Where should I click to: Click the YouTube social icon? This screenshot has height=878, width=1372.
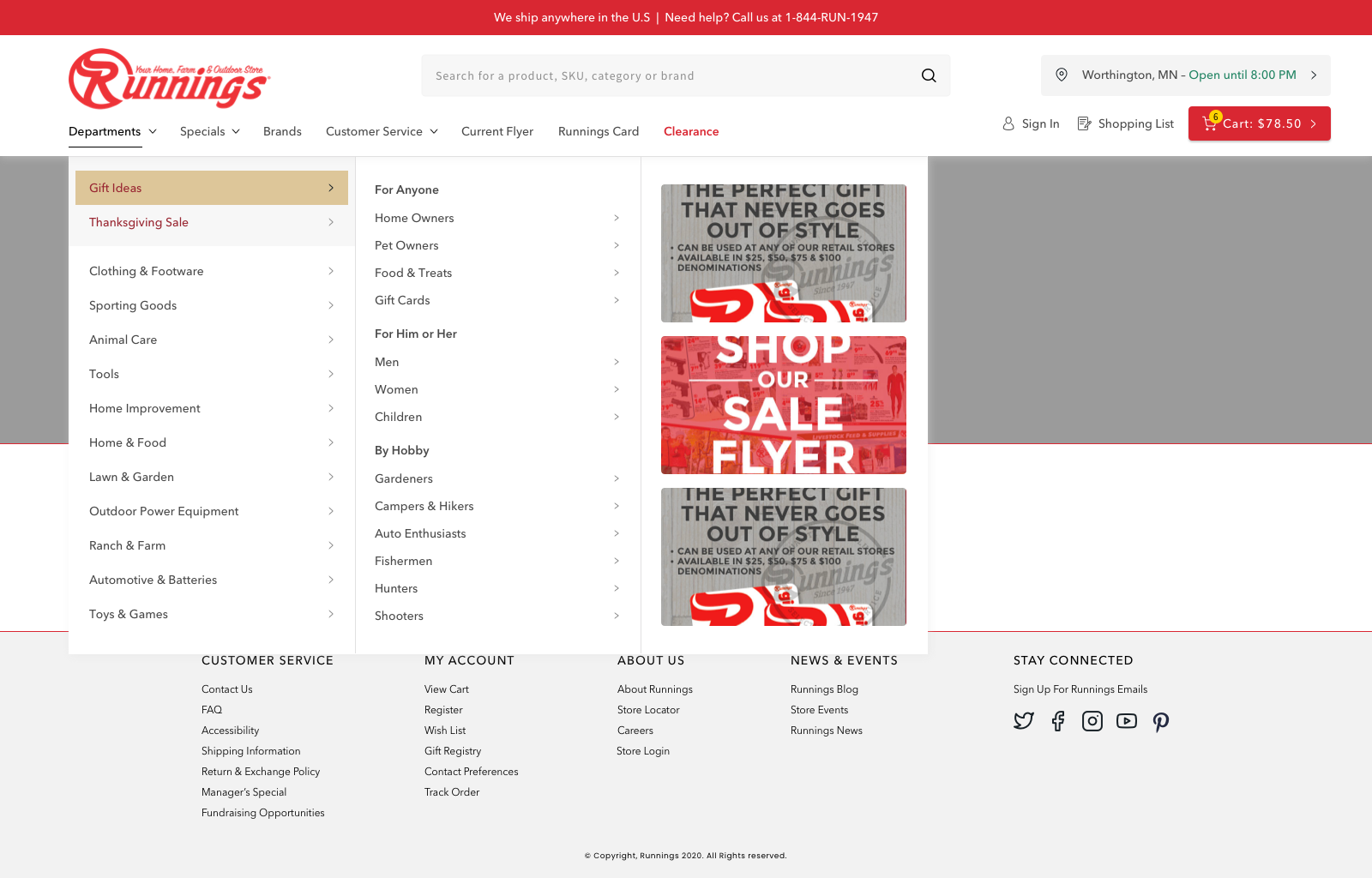[1126, 721]
